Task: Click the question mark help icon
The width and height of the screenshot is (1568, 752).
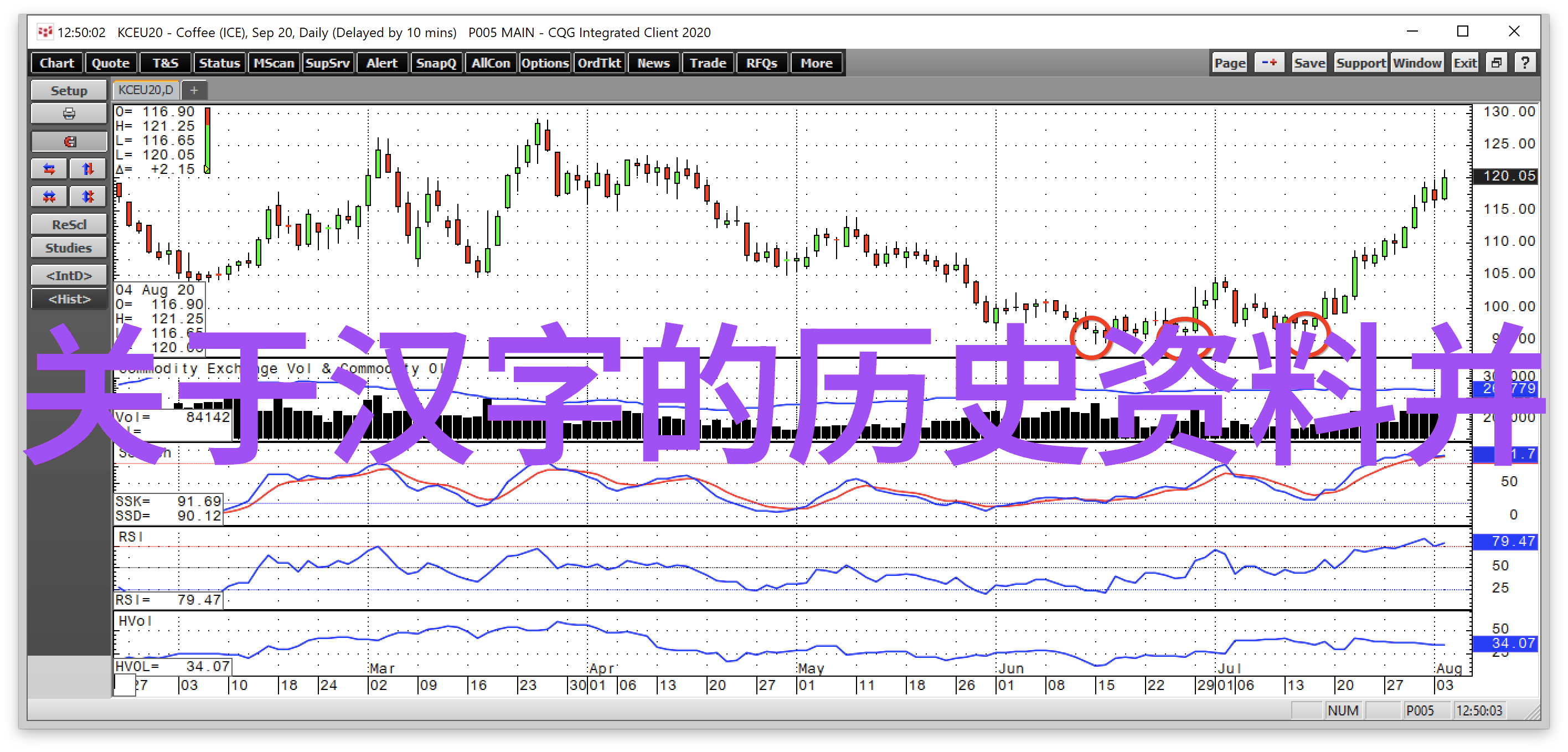Action: point(1525,63)
